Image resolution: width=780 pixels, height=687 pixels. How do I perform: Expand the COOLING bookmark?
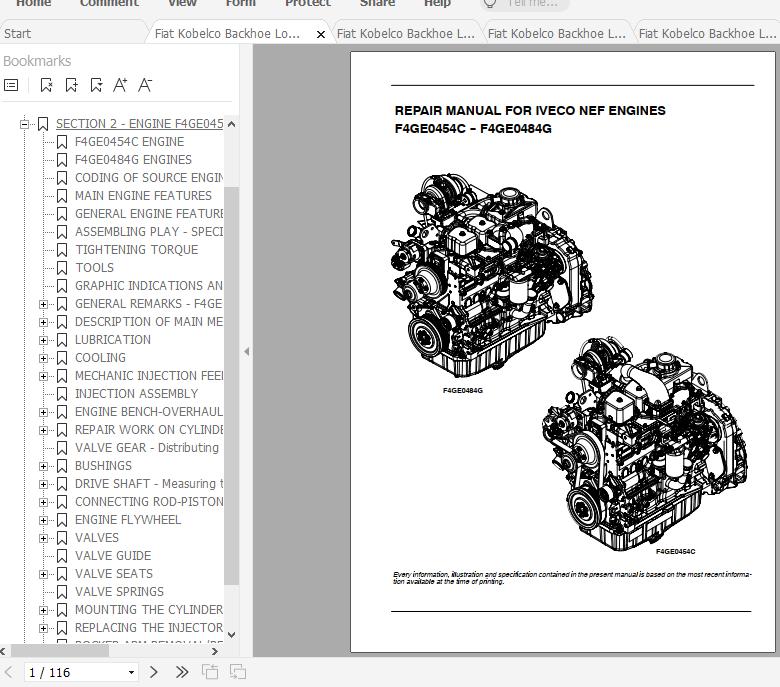click(x=43, y=358)
